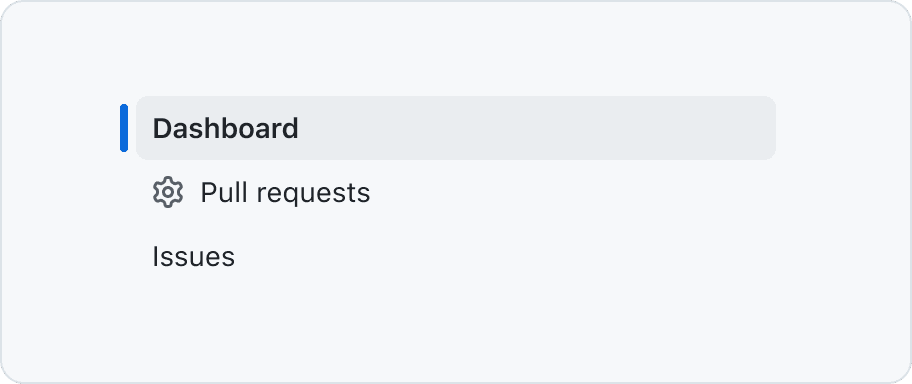
Task: Select Pull requests in the sidebar
Action: 456,192
